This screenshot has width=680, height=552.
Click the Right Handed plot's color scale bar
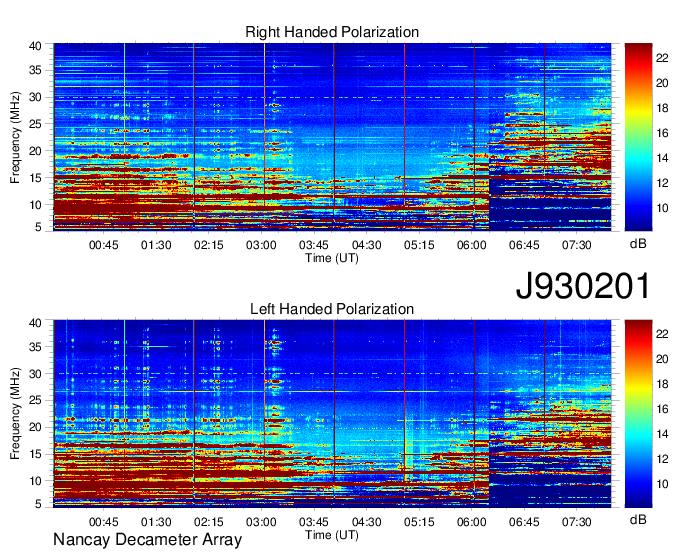click(638, 137)
